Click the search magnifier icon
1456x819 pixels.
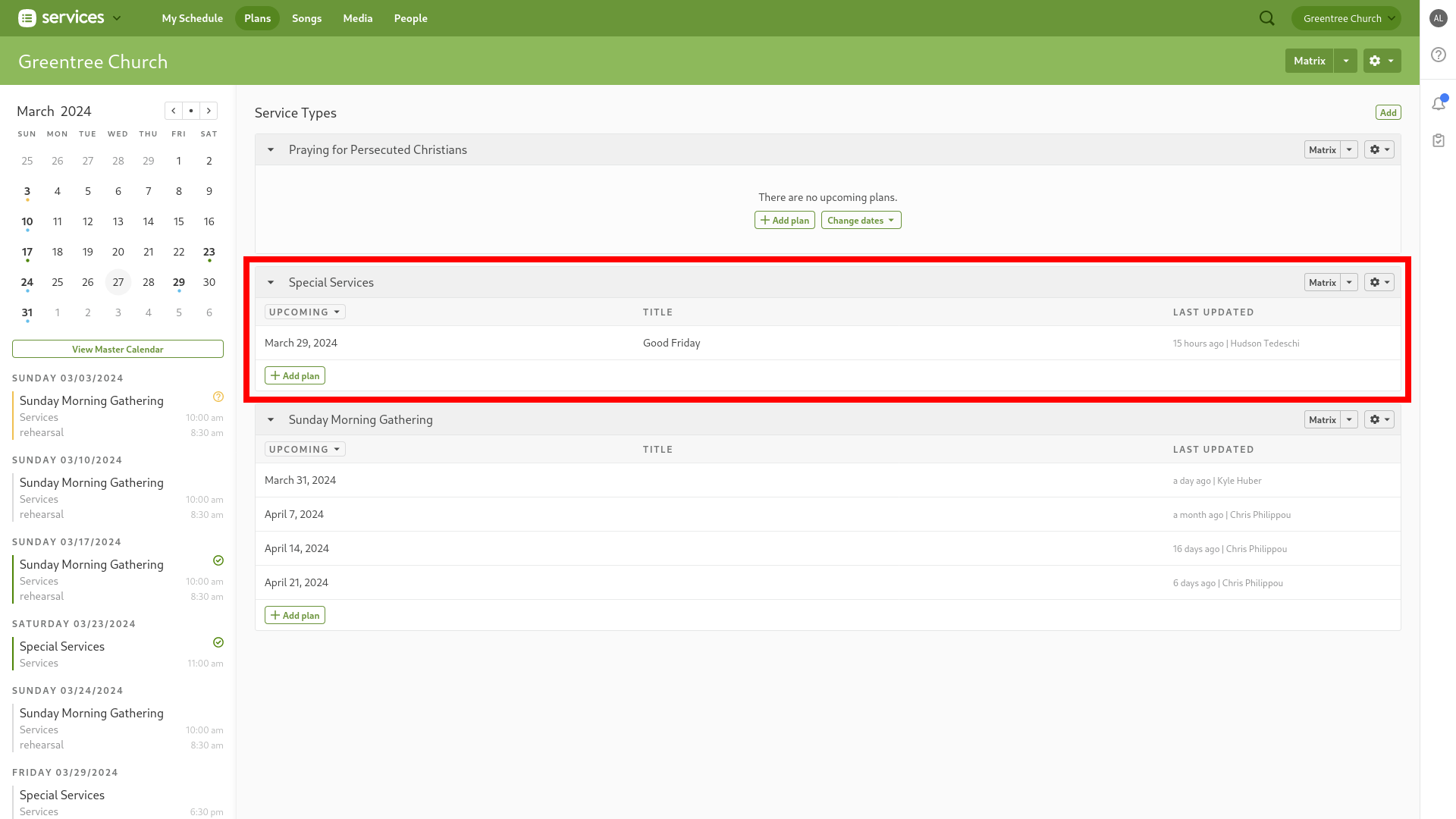click(1266, 18)
